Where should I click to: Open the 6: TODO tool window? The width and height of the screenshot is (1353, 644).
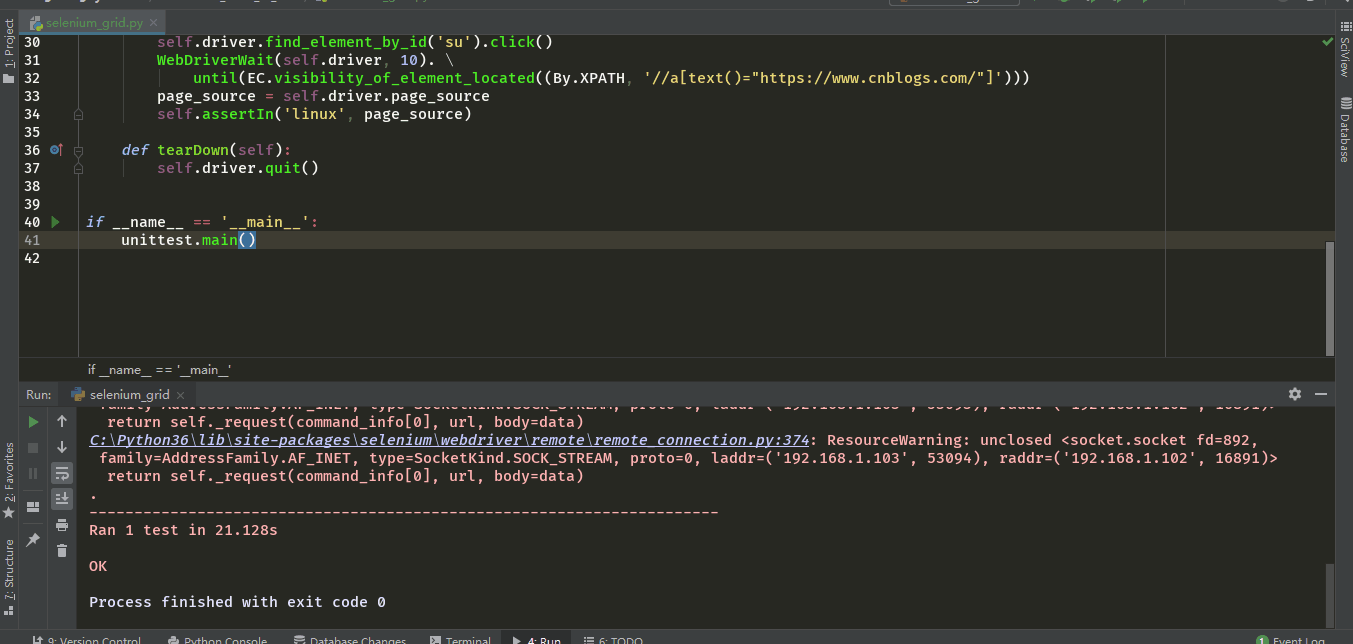tap(612, 641)
